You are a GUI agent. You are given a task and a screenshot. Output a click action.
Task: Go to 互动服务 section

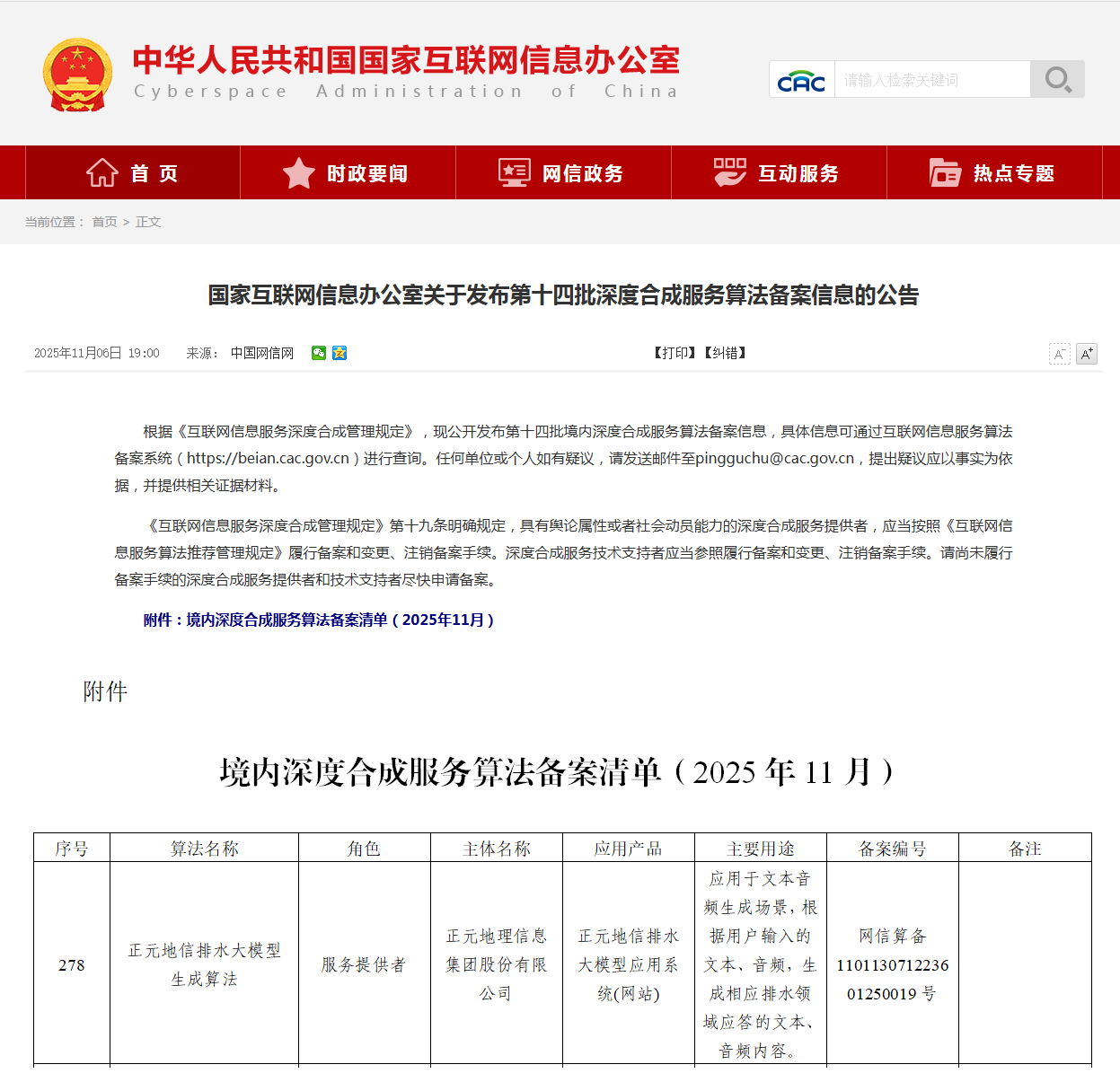click(x=779, y=173)
